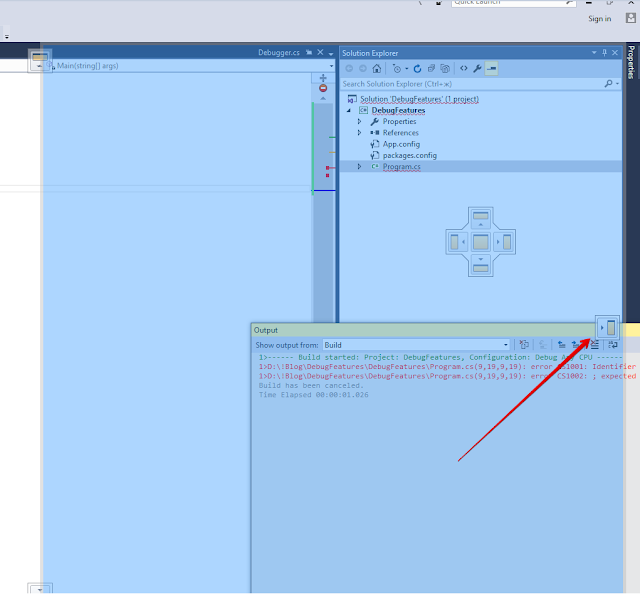640x594 pixels.
Task: Click the Output window title bar
Action: click(423, 330)
